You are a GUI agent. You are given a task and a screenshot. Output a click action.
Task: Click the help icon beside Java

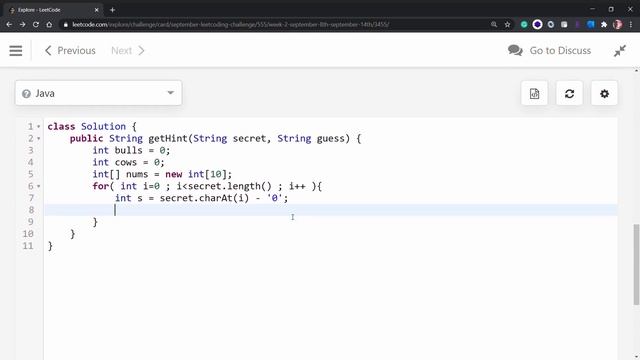pyautogui.click(x=27, y=94)
